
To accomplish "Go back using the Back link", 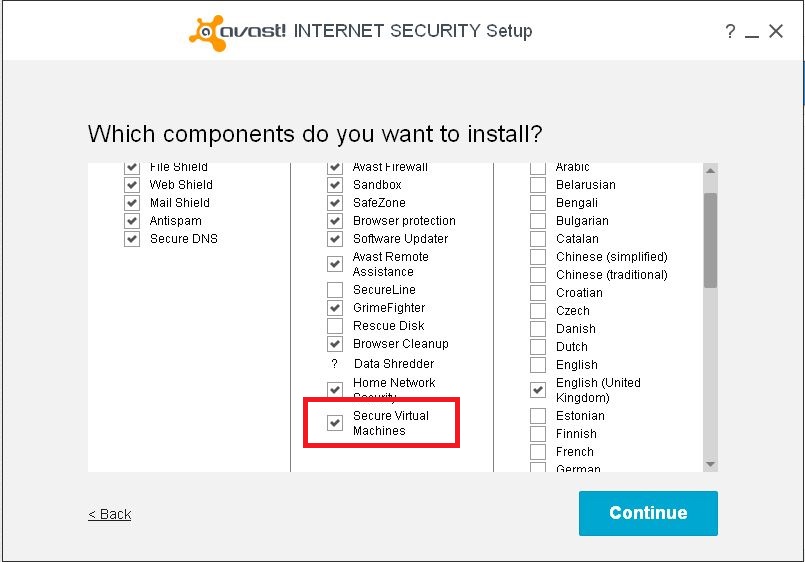I will 109,514.
